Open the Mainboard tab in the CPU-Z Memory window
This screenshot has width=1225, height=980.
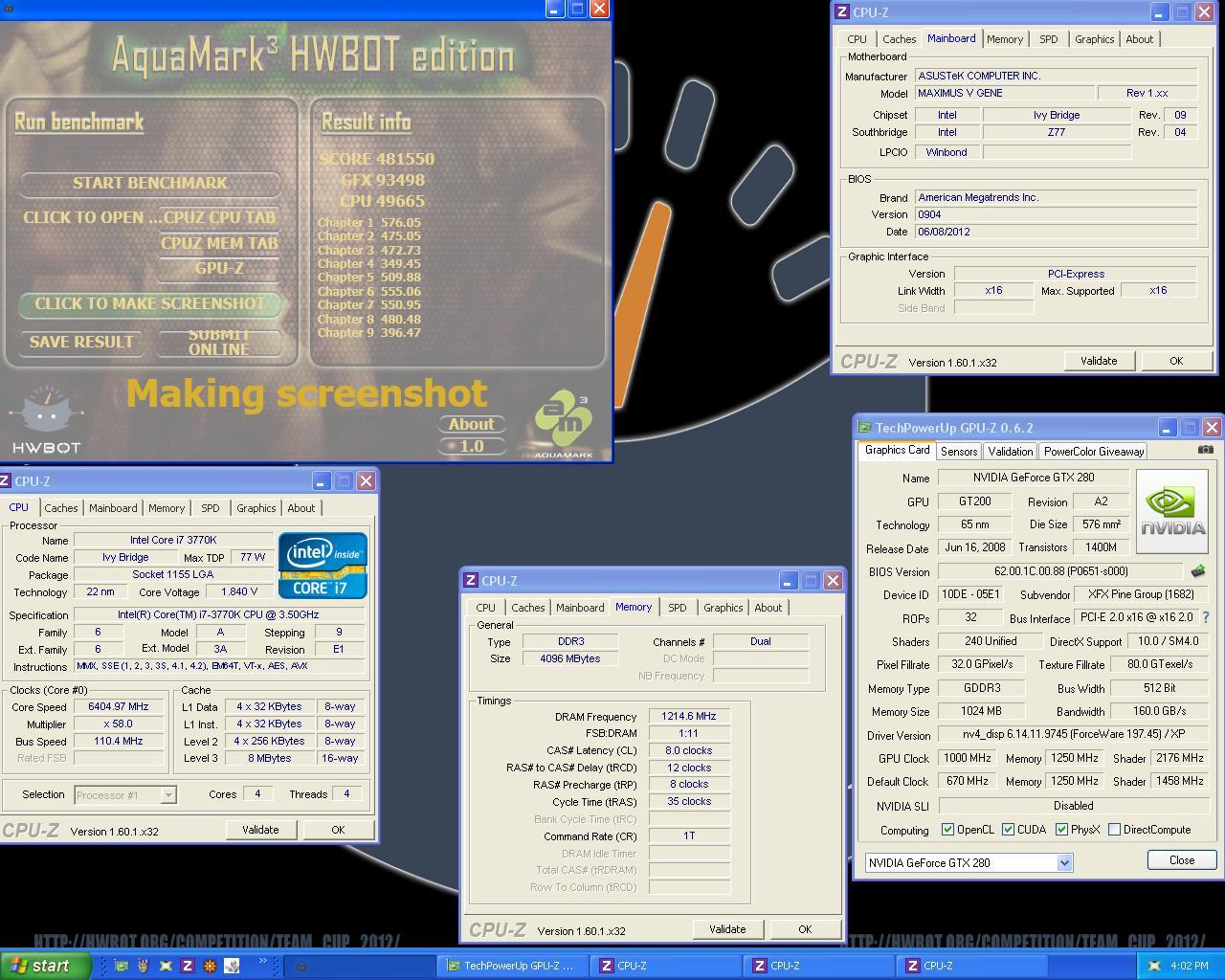pos(580,608)
